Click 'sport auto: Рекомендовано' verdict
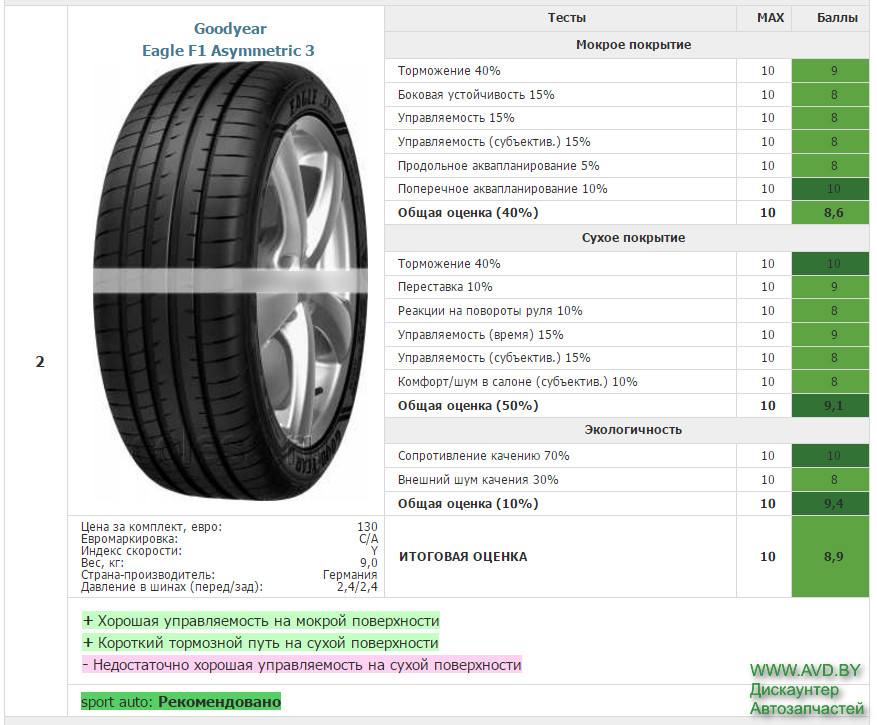 coord(181,702)
